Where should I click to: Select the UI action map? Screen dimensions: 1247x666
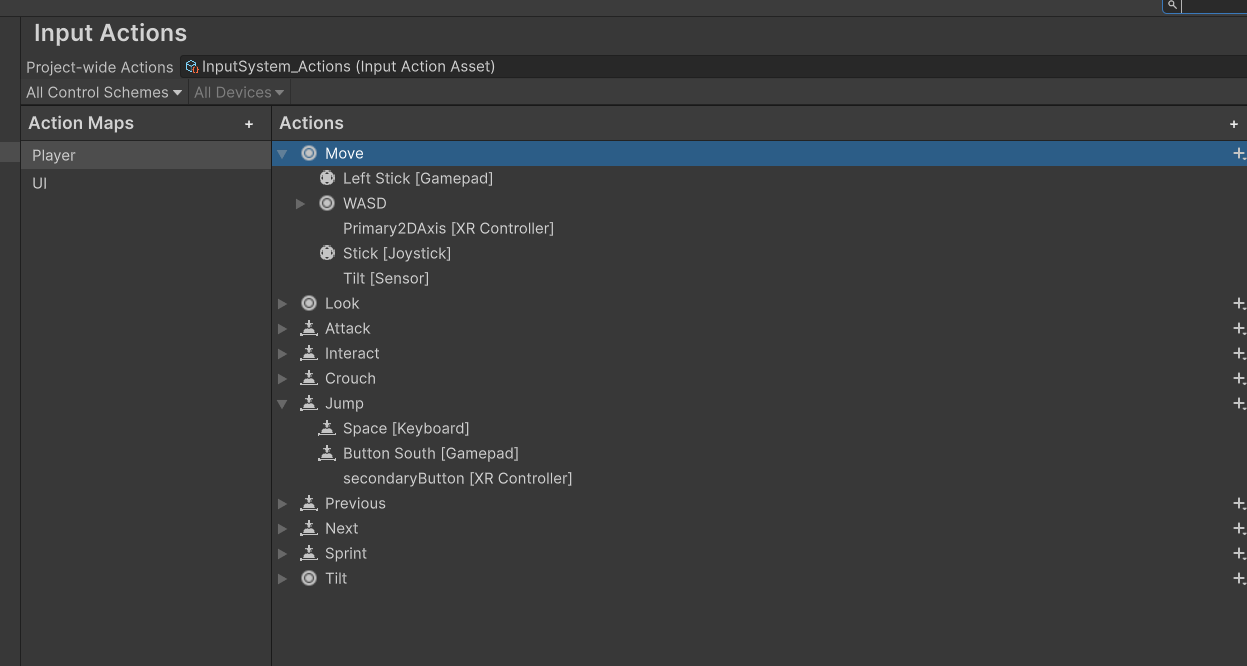pyautogui.click(x=40, y=184)
